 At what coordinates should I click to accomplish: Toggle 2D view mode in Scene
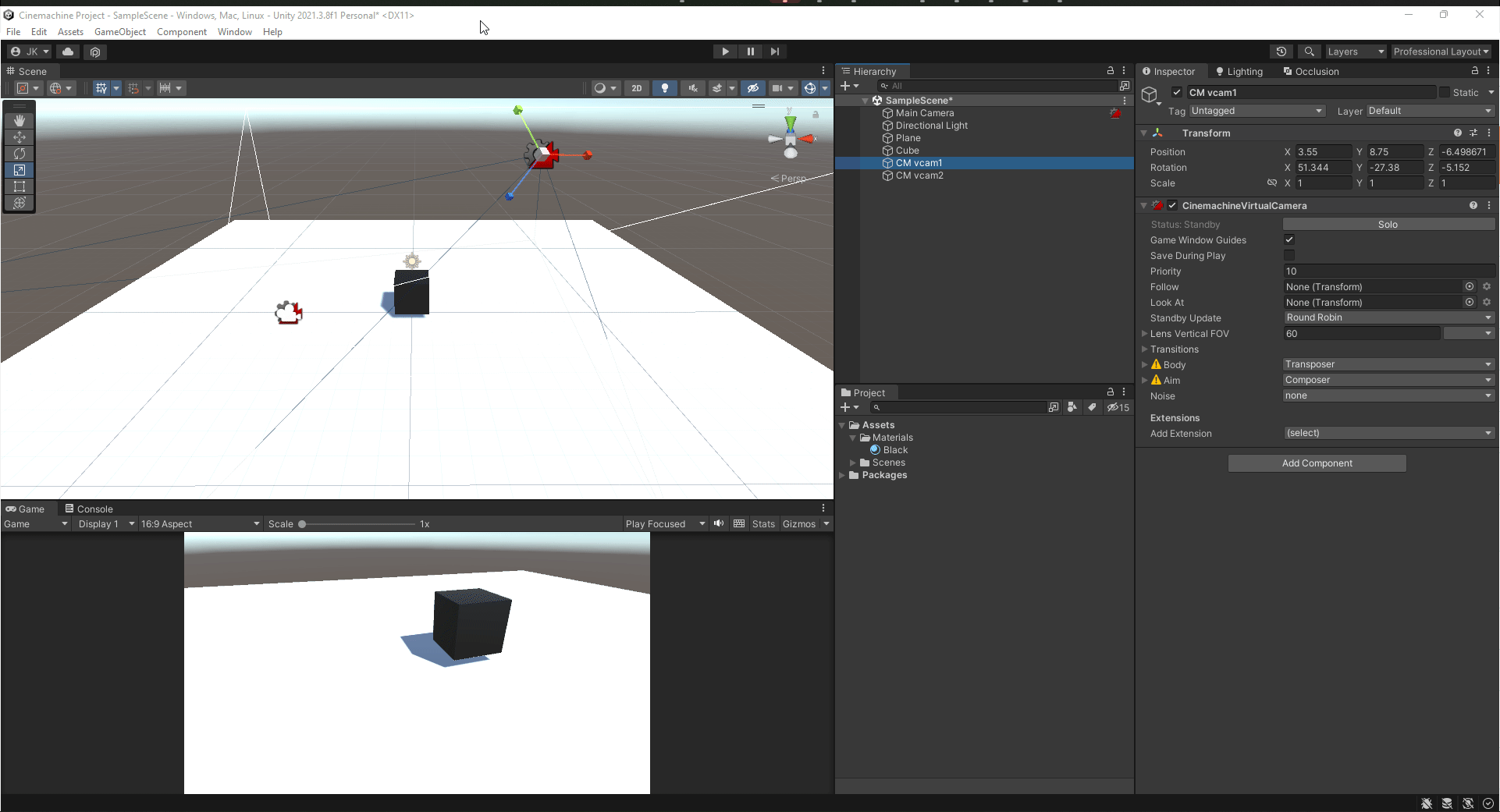(637, 88)
